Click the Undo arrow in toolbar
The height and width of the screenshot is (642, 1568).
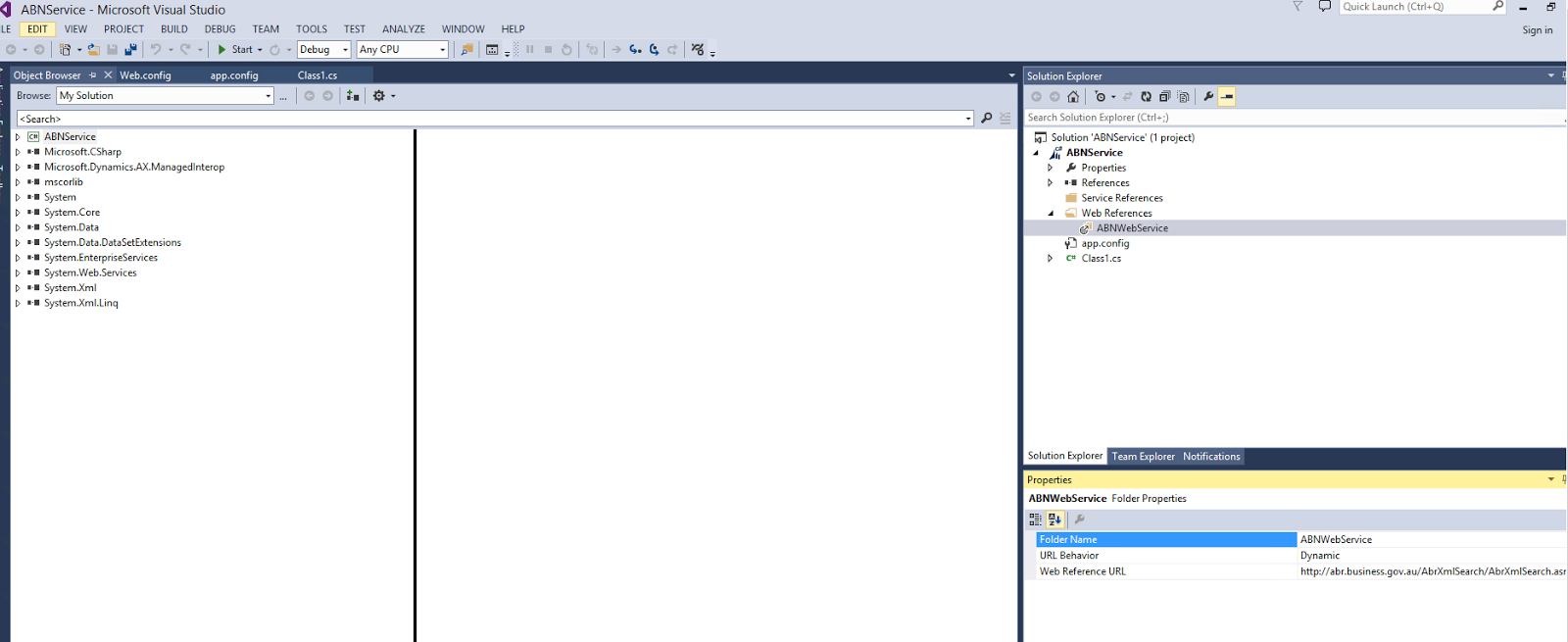coord(156,49)
